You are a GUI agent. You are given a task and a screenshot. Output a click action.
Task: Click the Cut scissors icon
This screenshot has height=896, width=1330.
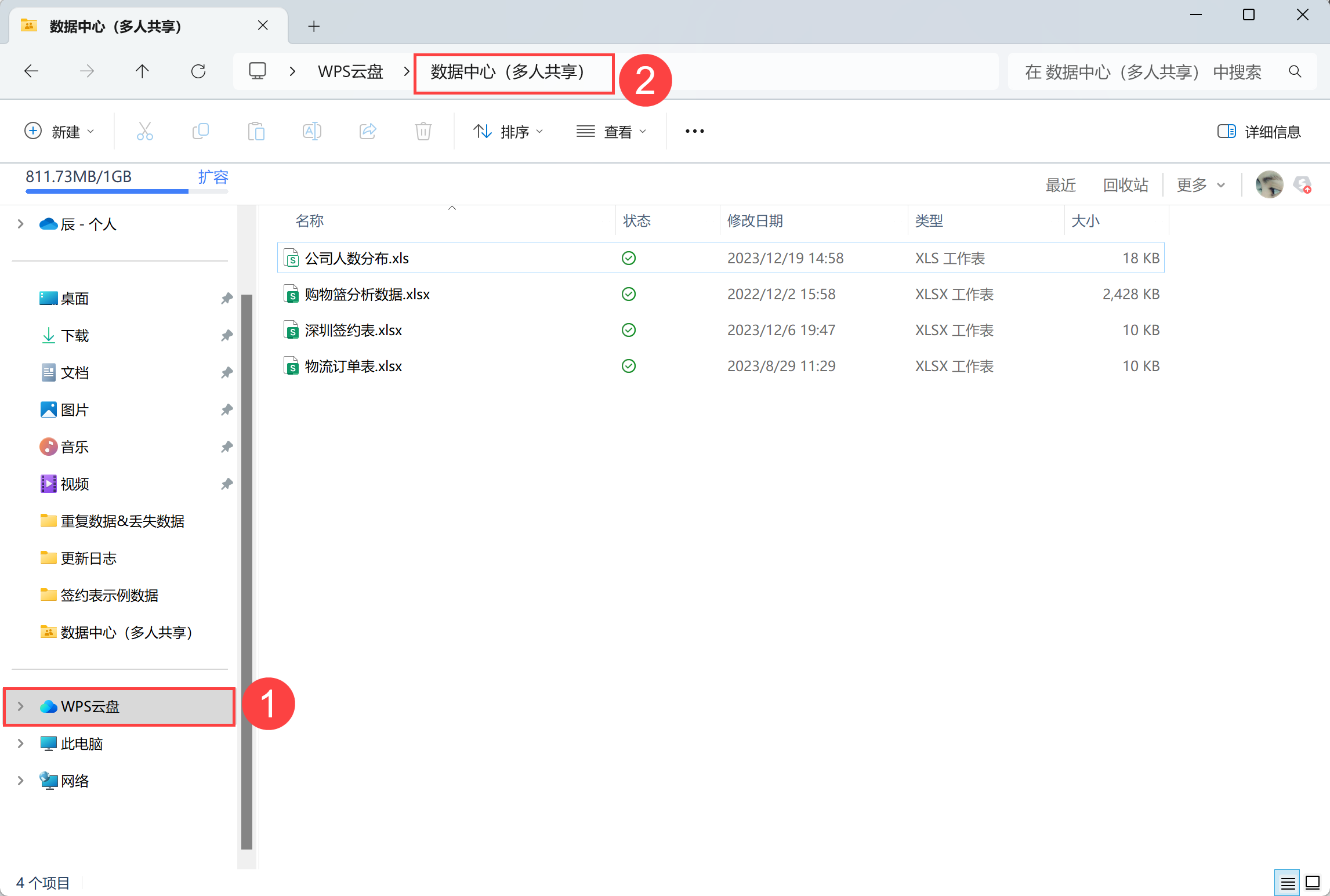[x=144, y=132]
